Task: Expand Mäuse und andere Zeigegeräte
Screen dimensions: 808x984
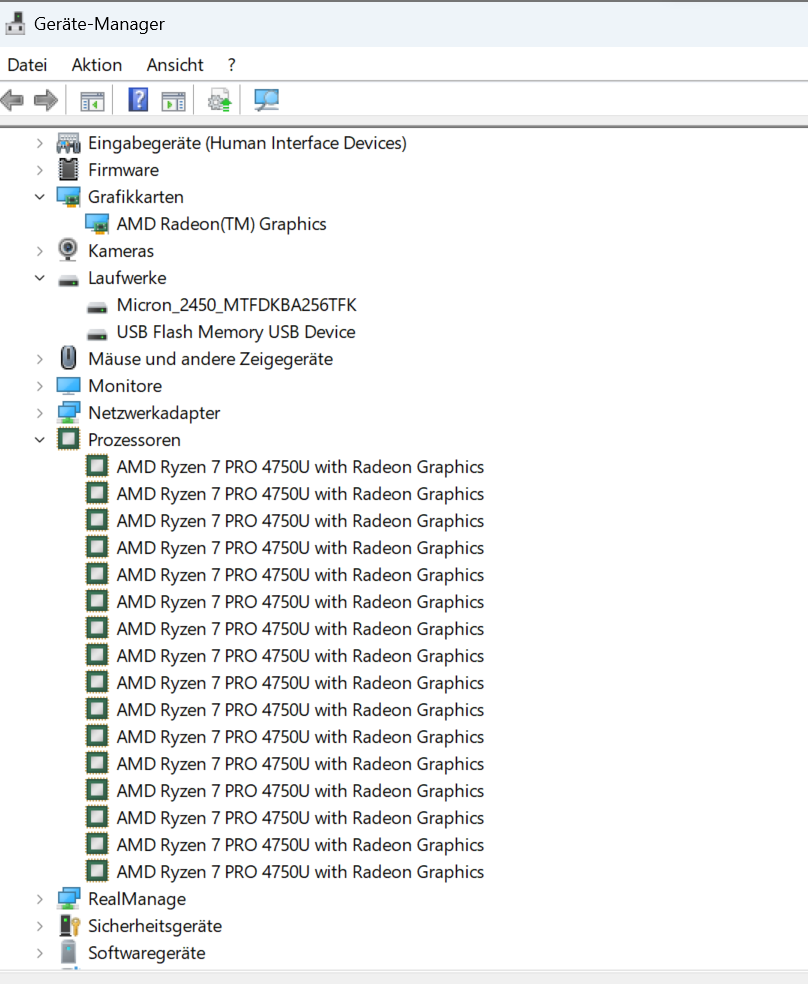Action: tap(40, 359)
